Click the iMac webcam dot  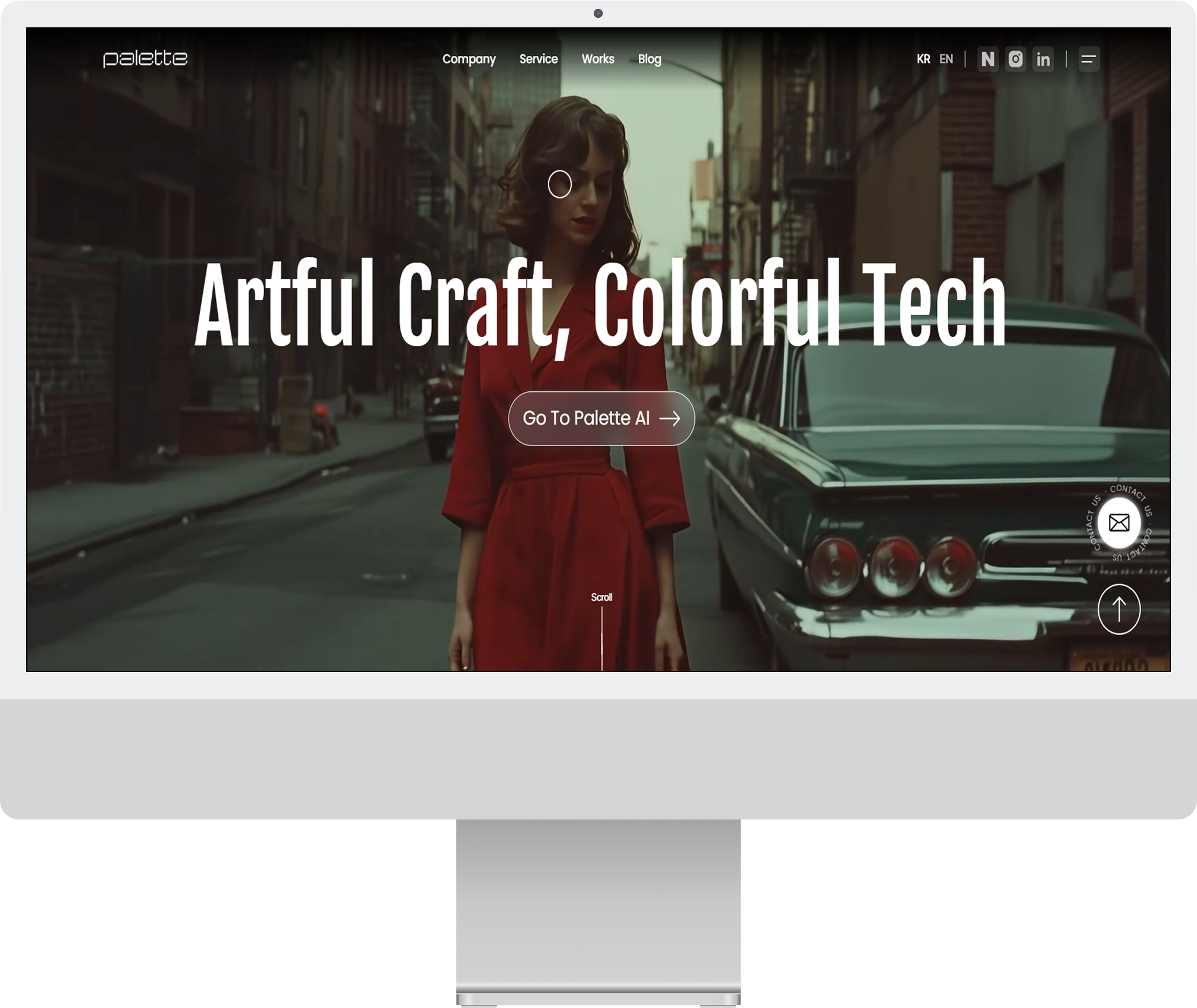point(598,14)
